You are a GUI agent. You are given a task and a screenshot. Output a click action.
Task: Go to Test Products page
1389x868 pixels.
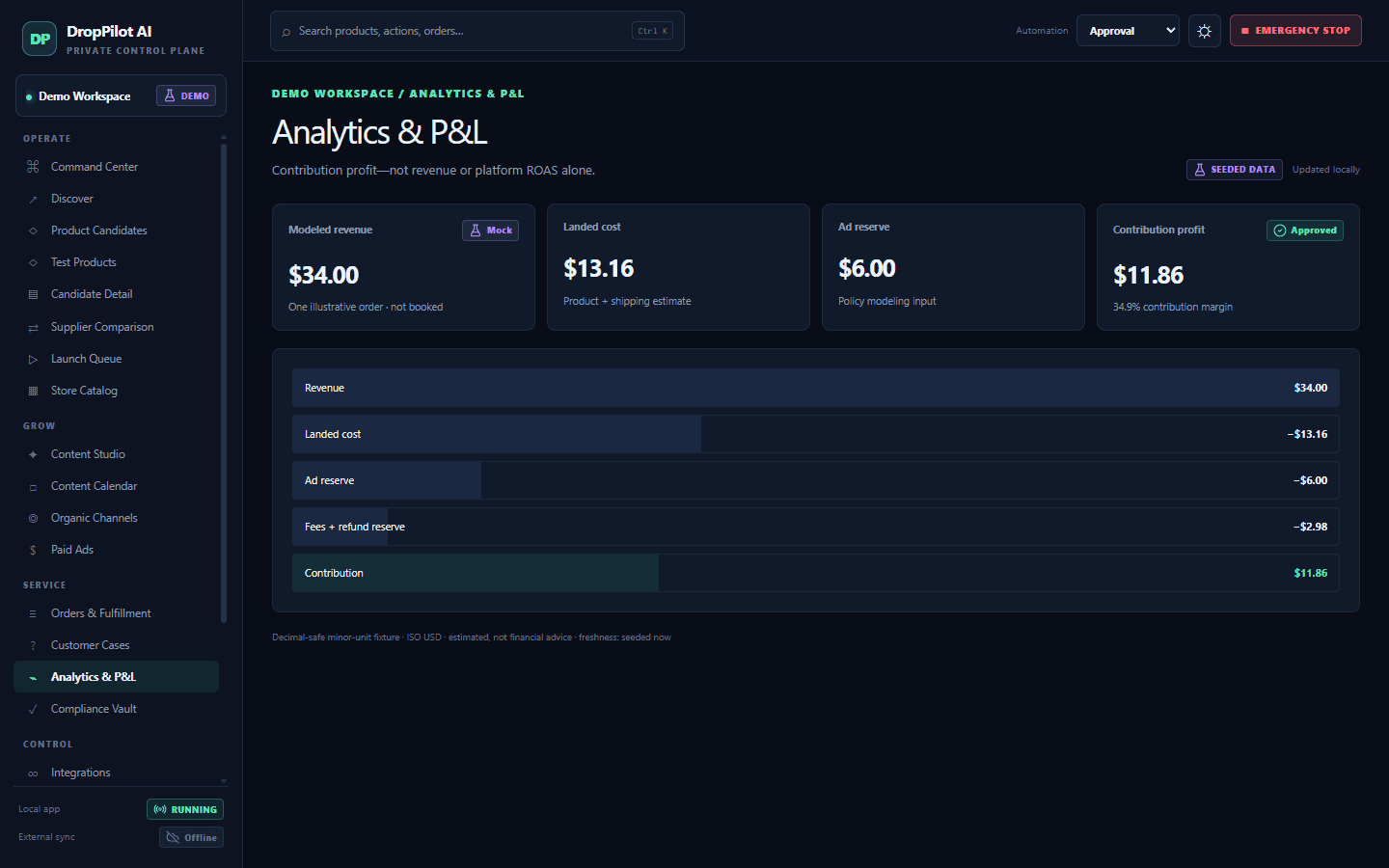(x=117, y=262)
